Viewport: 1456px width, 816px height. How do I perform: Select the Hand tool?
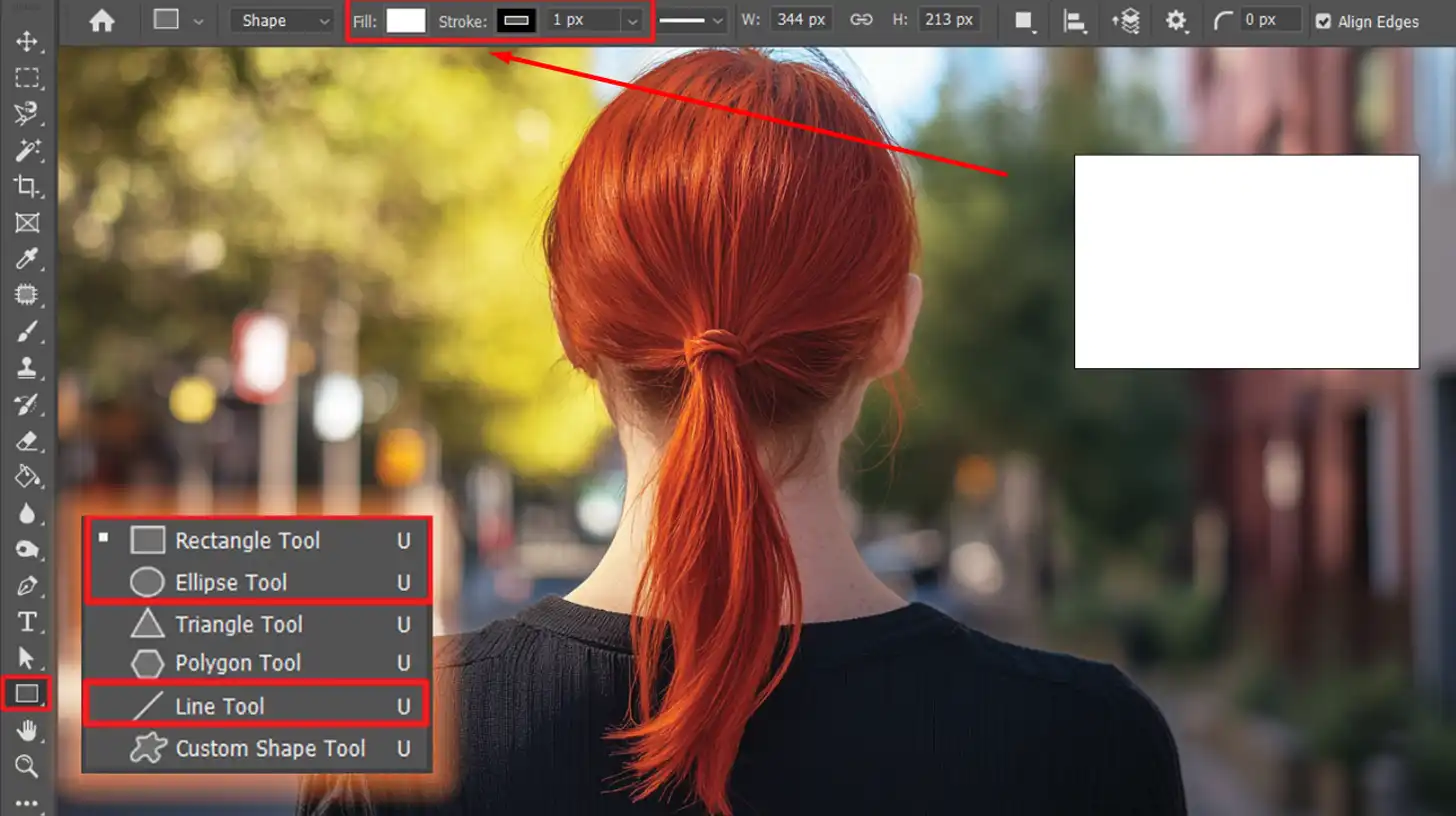pyautogui.click(x=27, y=731)
